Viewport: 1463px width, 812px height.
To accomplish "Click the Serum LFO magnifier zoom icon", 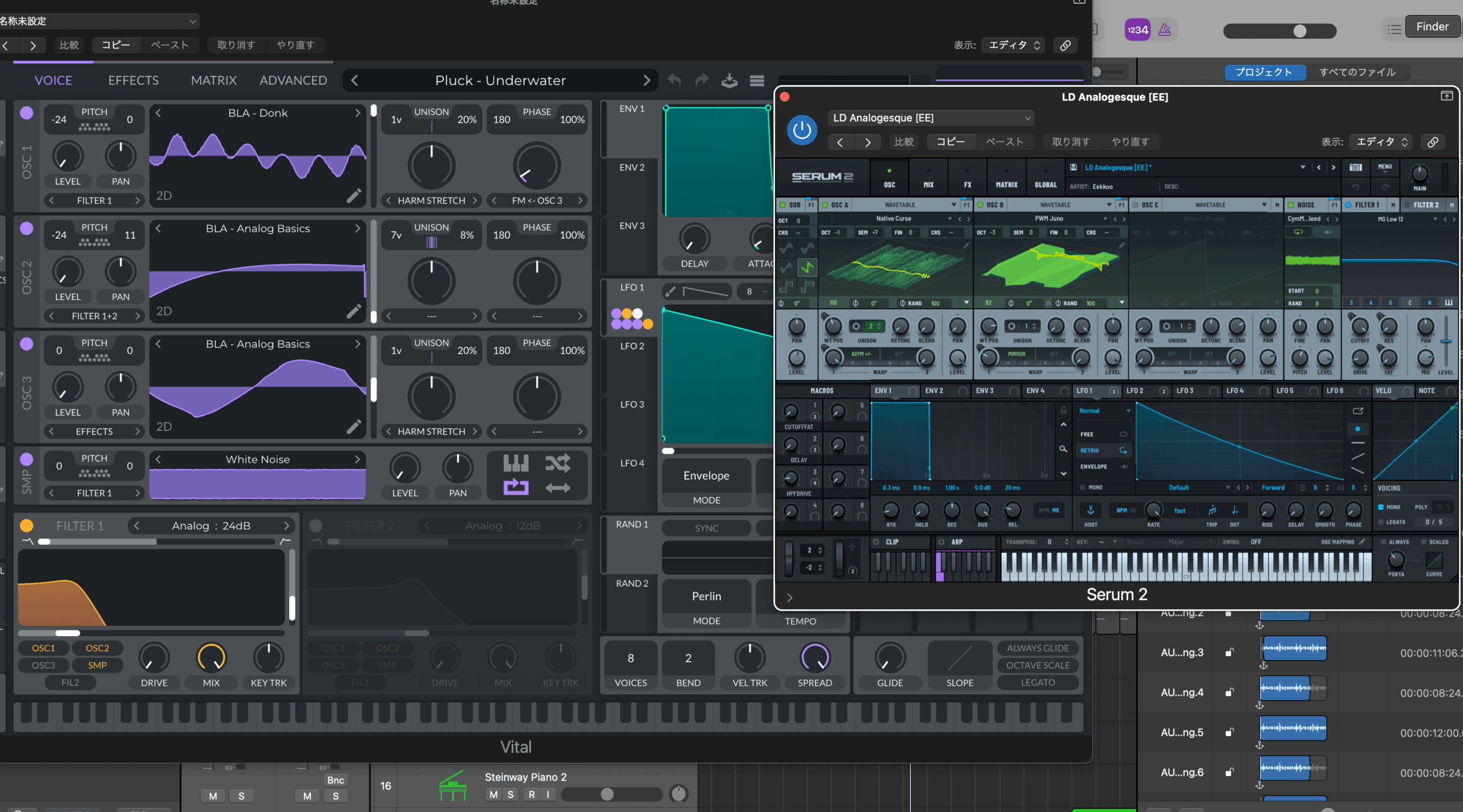I will pos(1063,449).
